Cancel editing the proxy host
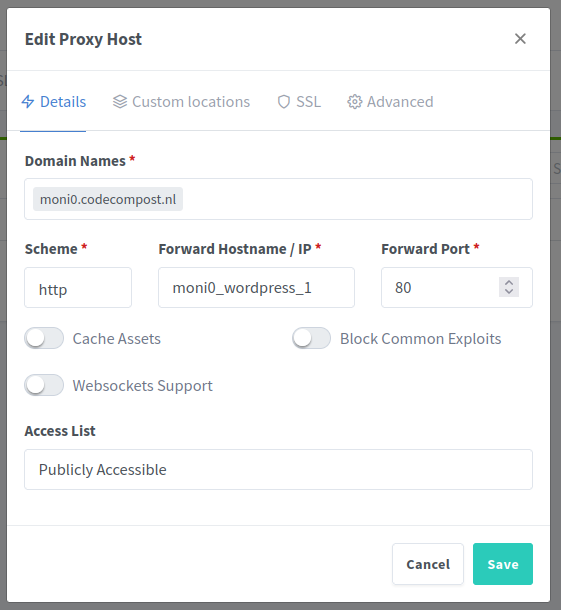The width and height of the screenshot is (561, 610). click(428, 564)
